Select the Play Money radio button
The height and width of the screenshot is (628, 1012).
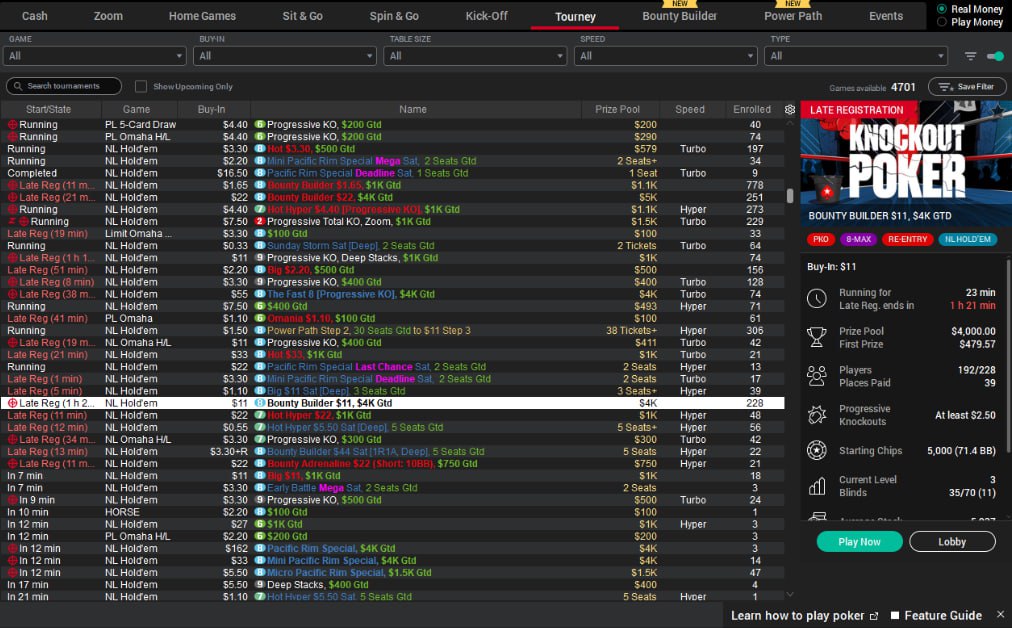[x=942, y=22]
